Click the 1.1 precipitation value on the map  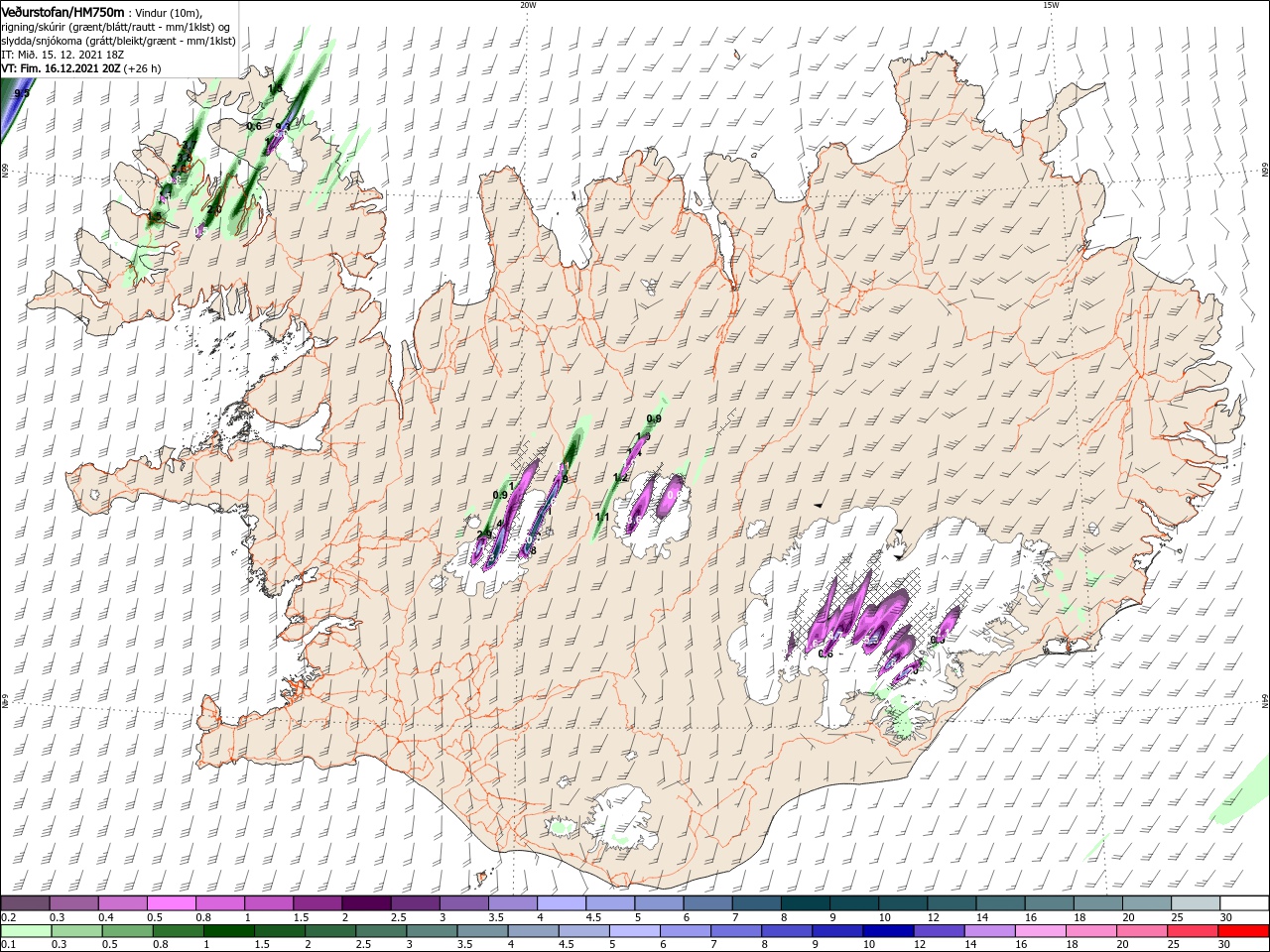pos(602,518)
